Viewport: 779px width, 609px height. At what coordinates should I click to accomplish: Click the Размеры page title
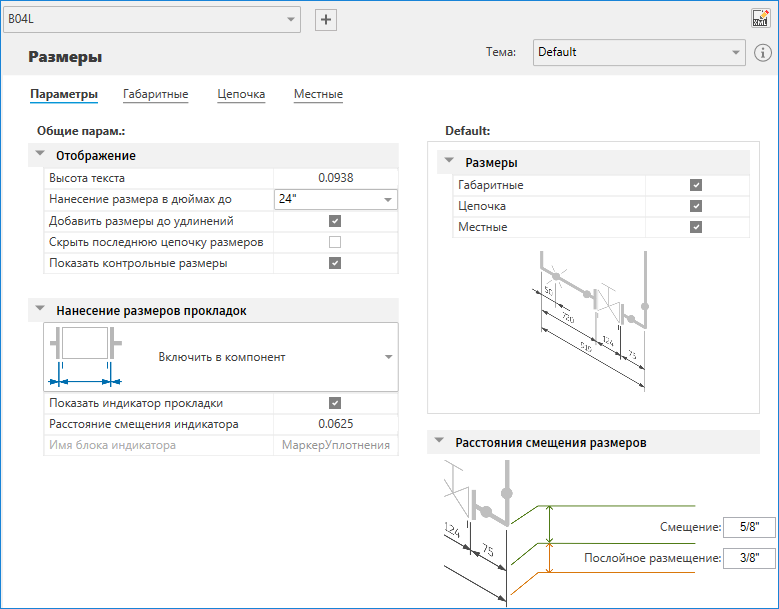[x=65, y=57]
